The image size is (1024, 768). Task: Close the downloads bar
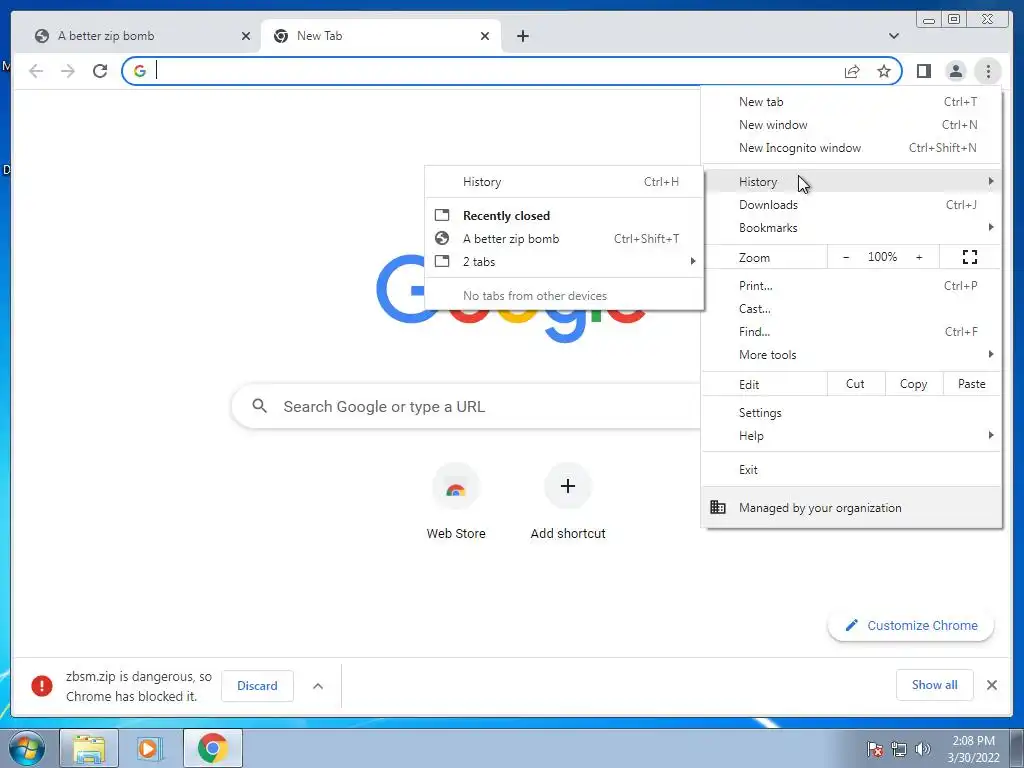[991, 685]
